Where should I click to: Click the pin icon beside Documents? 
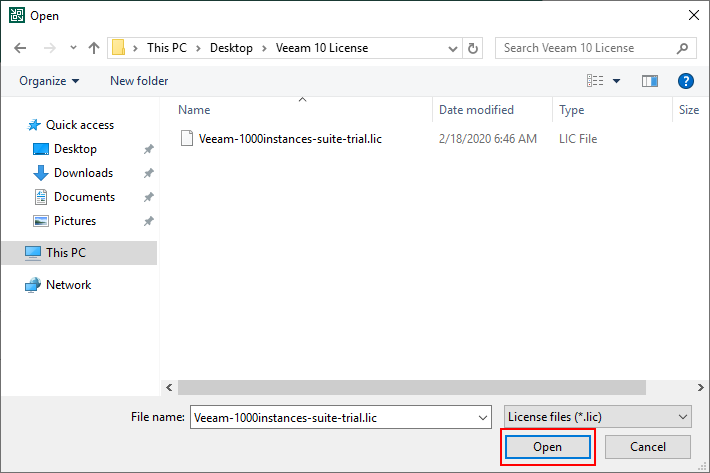(149, 197)
